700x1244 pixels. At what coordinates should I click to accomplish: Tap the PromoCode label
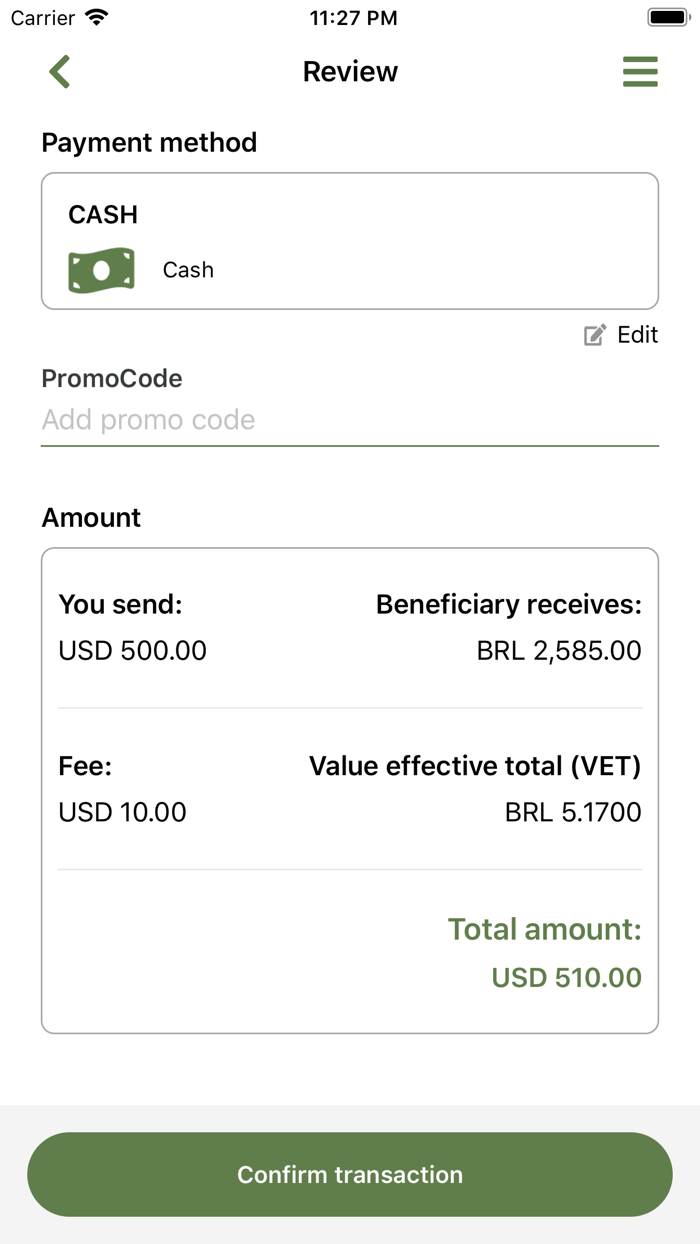[112, 379]
